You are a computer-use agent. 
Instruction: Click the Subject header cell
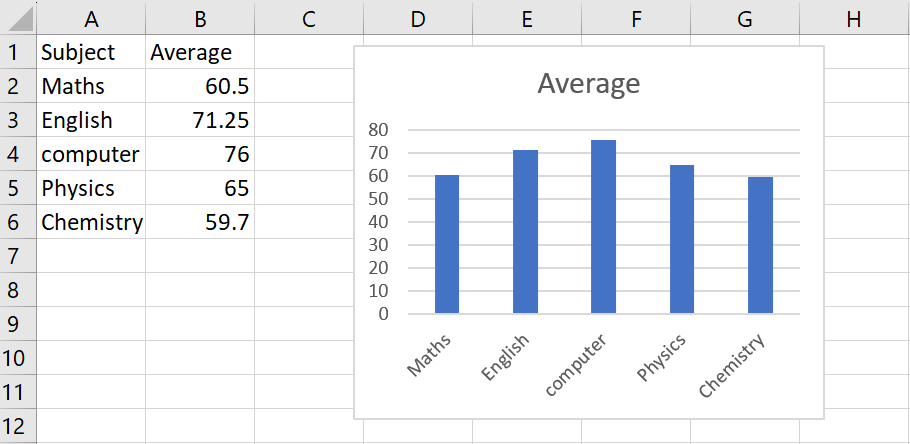click(x=91, y=52)
